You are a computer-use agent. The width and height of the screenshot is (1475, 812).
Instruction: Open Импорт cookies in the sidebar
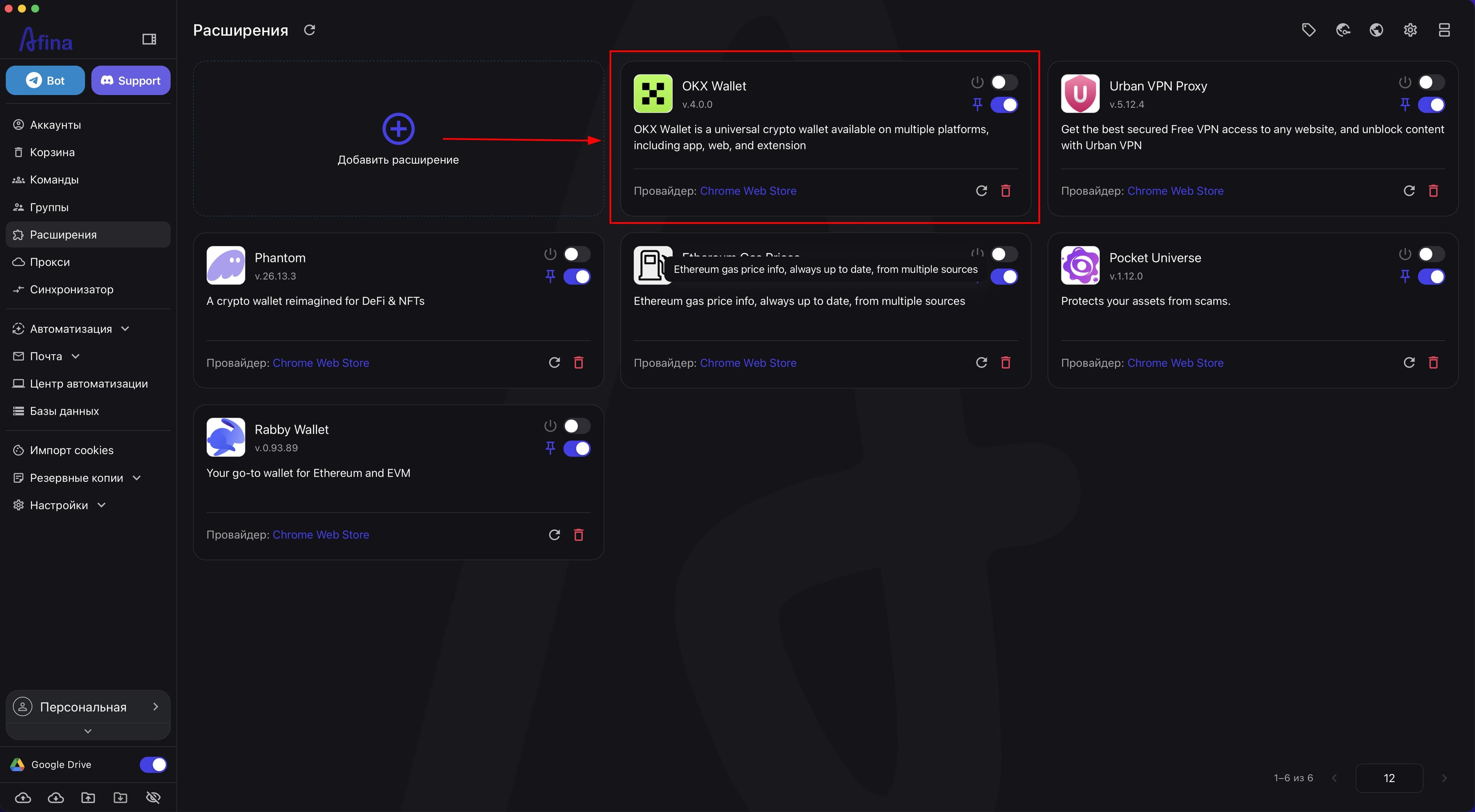88,450
